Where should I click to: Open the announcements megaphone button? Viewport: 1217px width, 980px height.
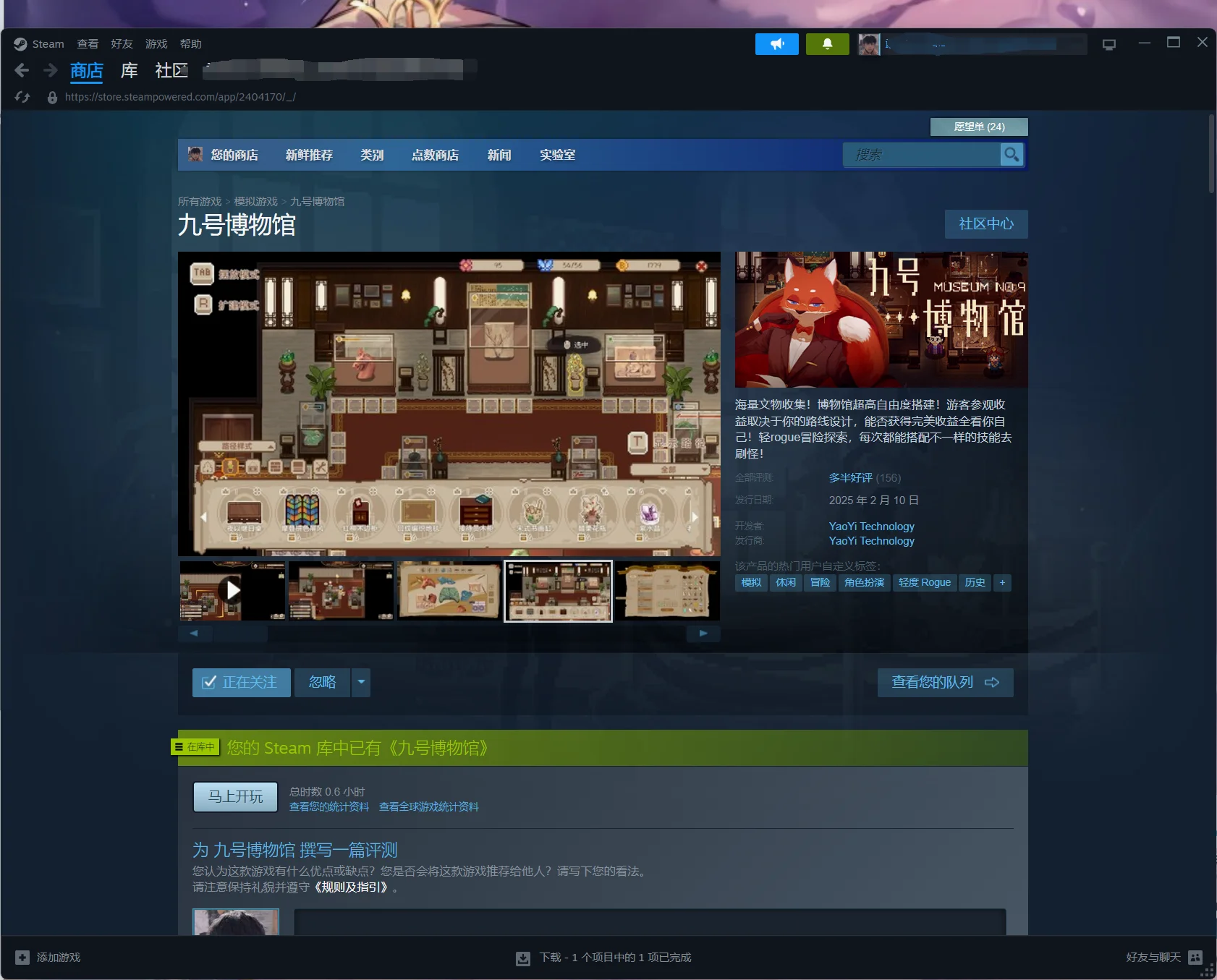776,44
